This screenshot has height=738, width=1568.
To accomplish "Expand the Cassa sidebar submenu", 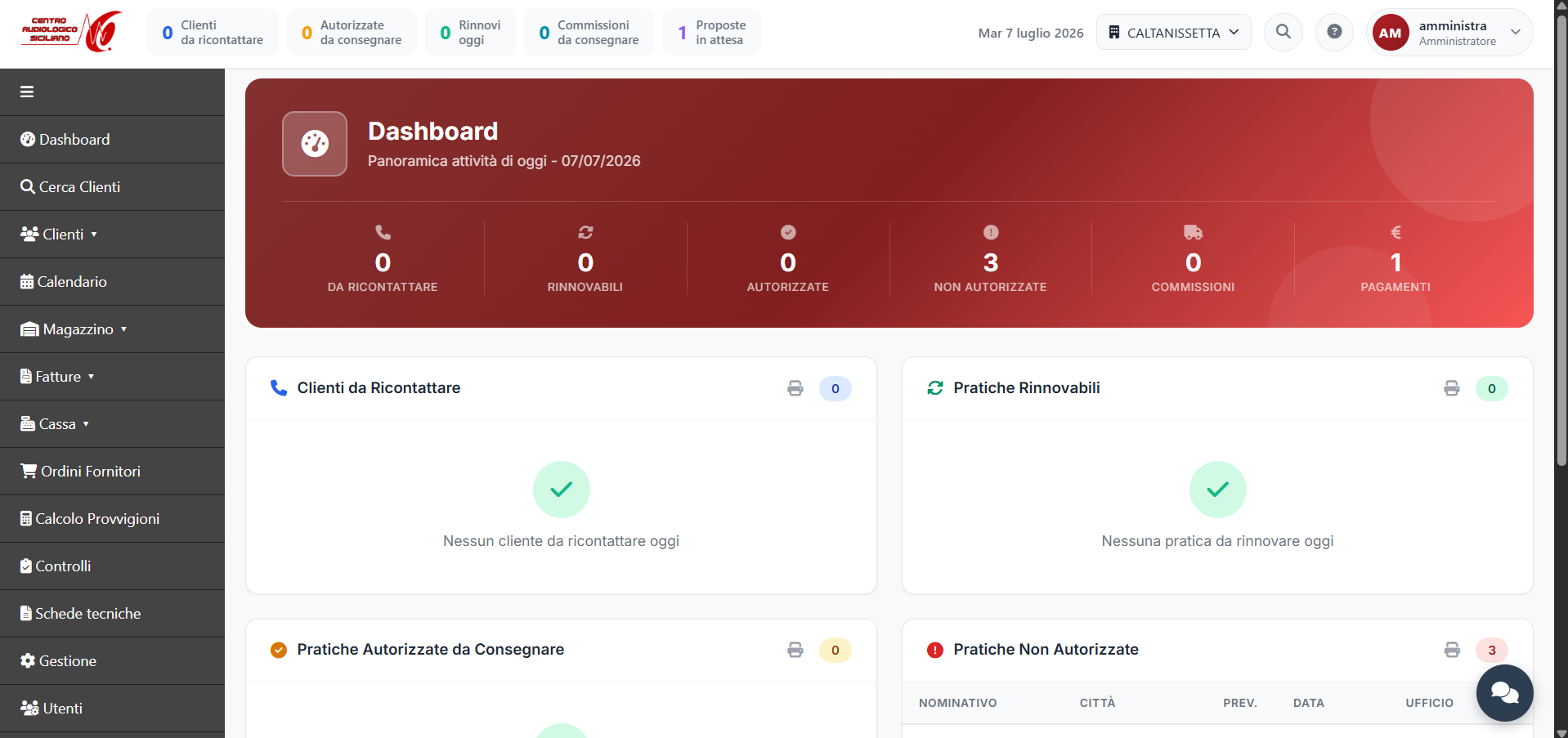I will tap(112, 424).
